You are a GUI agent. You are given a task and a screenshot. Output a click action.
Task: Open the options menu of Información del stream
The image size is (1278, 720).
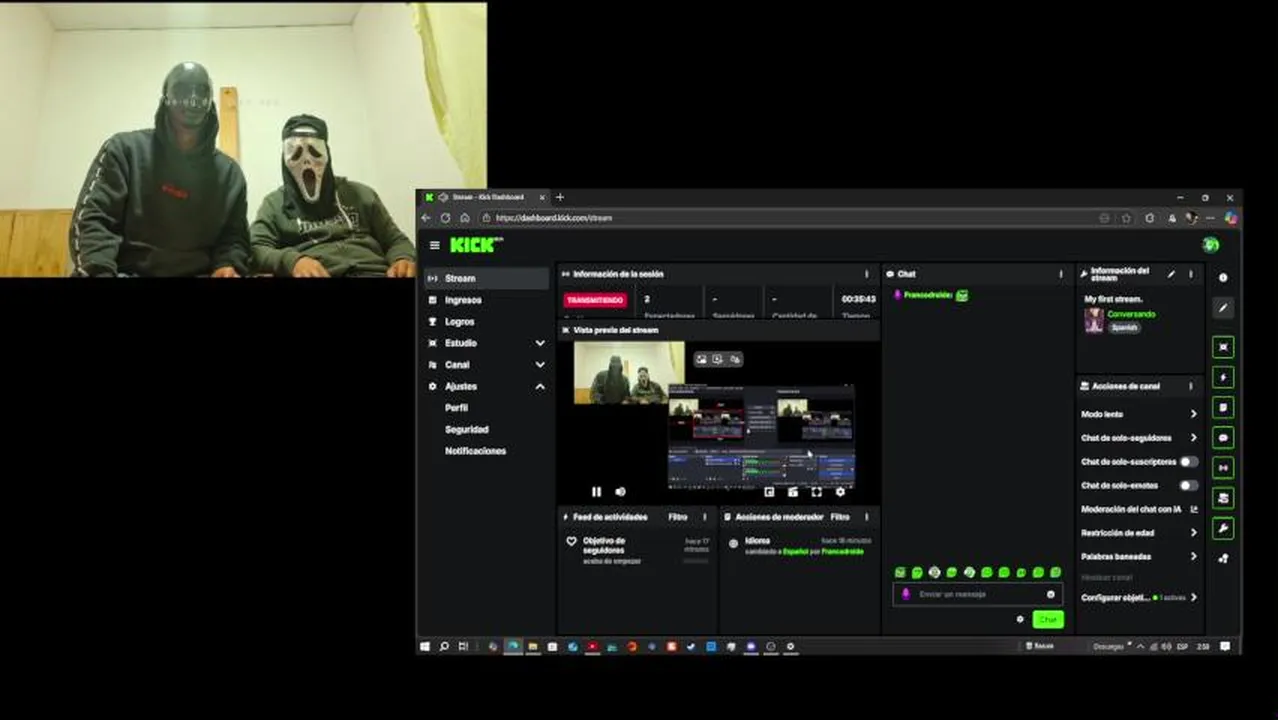click(1190, 274)
